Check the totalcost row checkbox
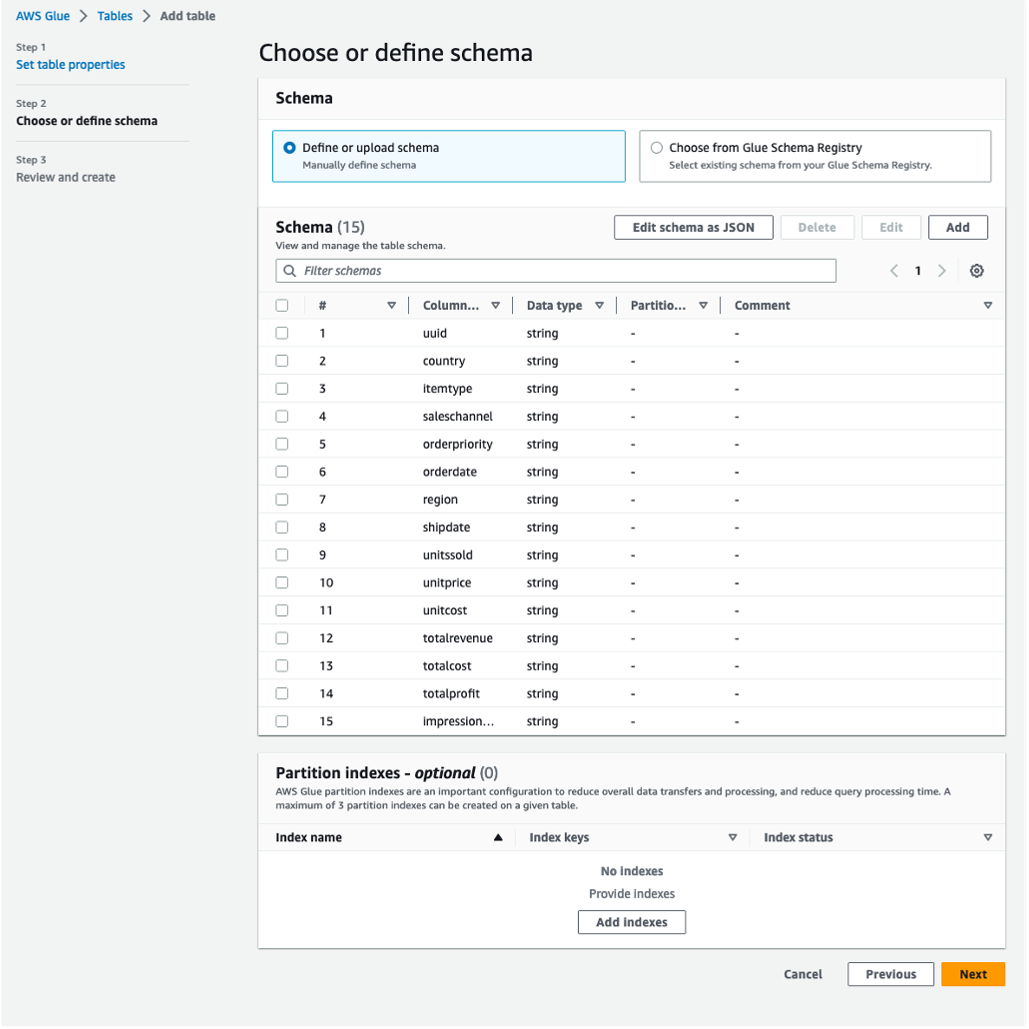Viewport: 1029px width, 1029px height. [x=282, y=666]
